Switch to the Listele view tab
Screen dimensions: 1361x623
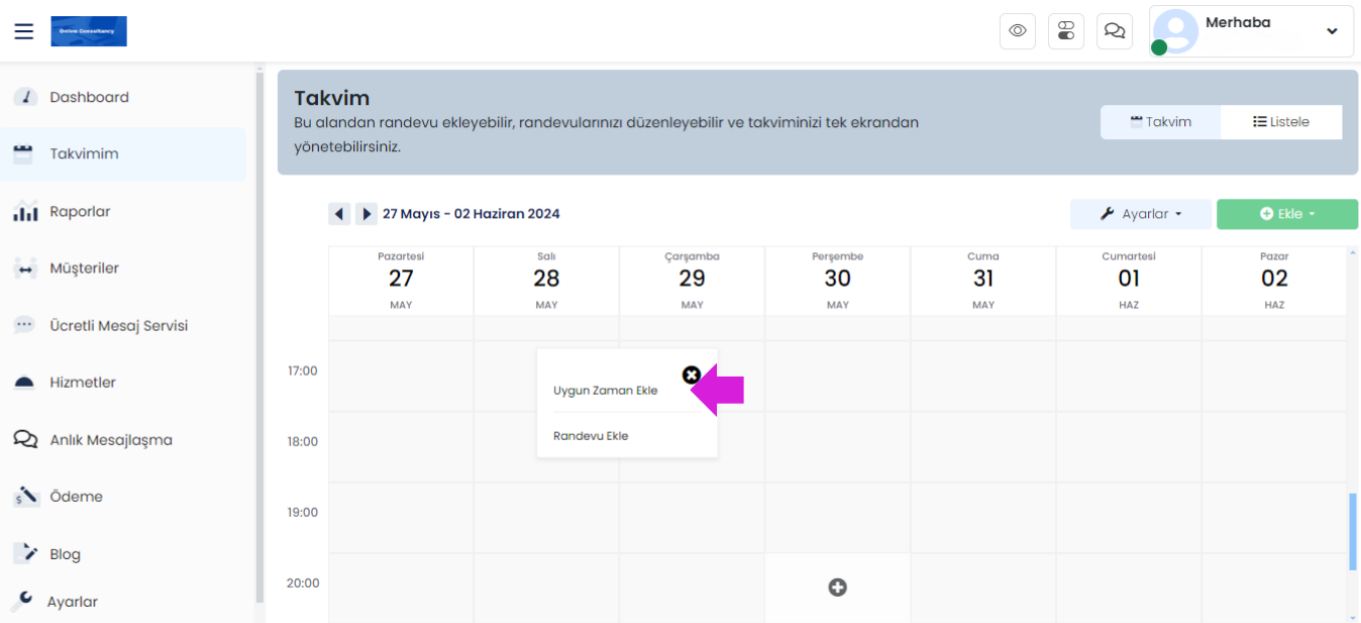tap(1281, 122)
